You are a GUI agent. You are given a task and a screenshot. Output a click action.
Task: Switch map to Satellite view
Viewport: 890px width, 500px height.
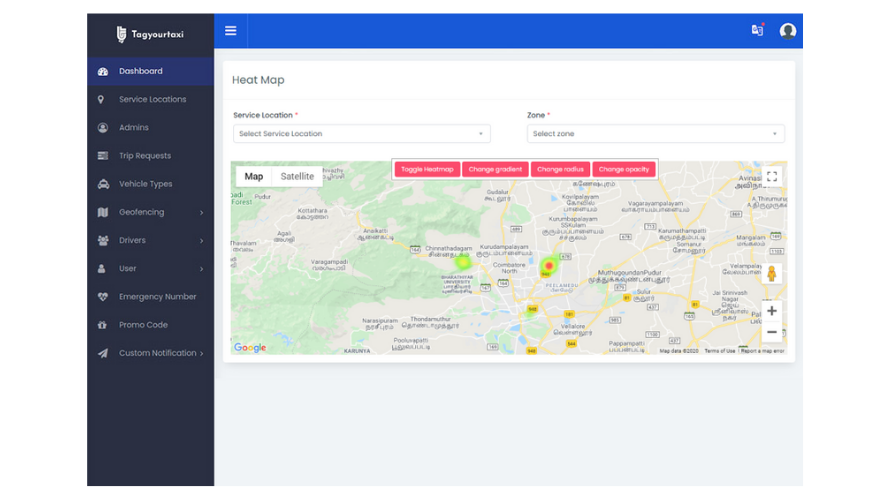297,177
